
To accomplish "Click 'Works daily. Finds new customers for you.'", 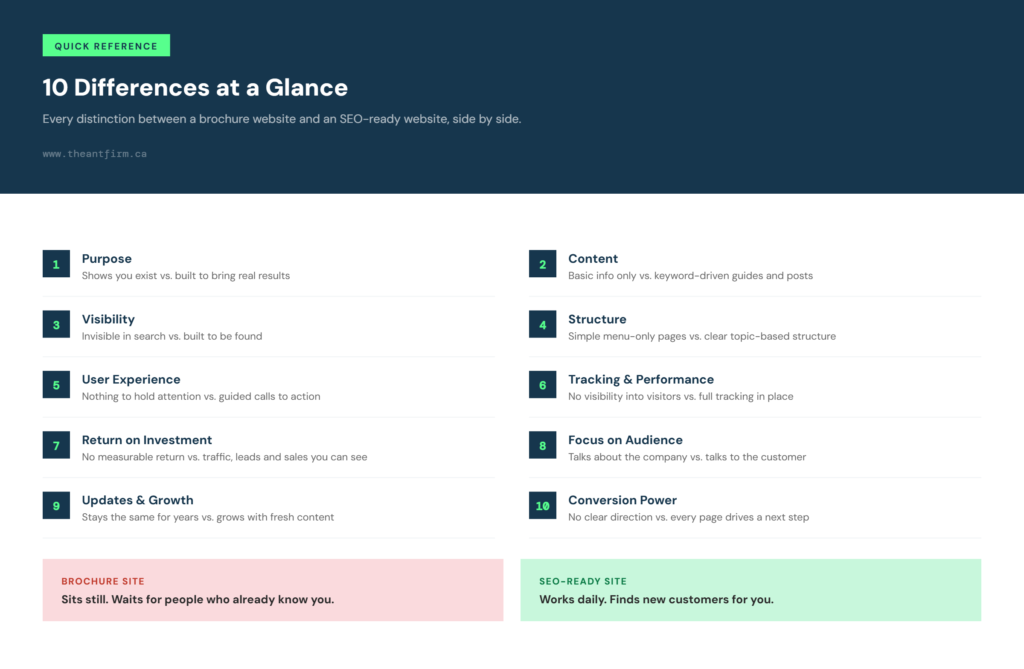I will point(656,600).
